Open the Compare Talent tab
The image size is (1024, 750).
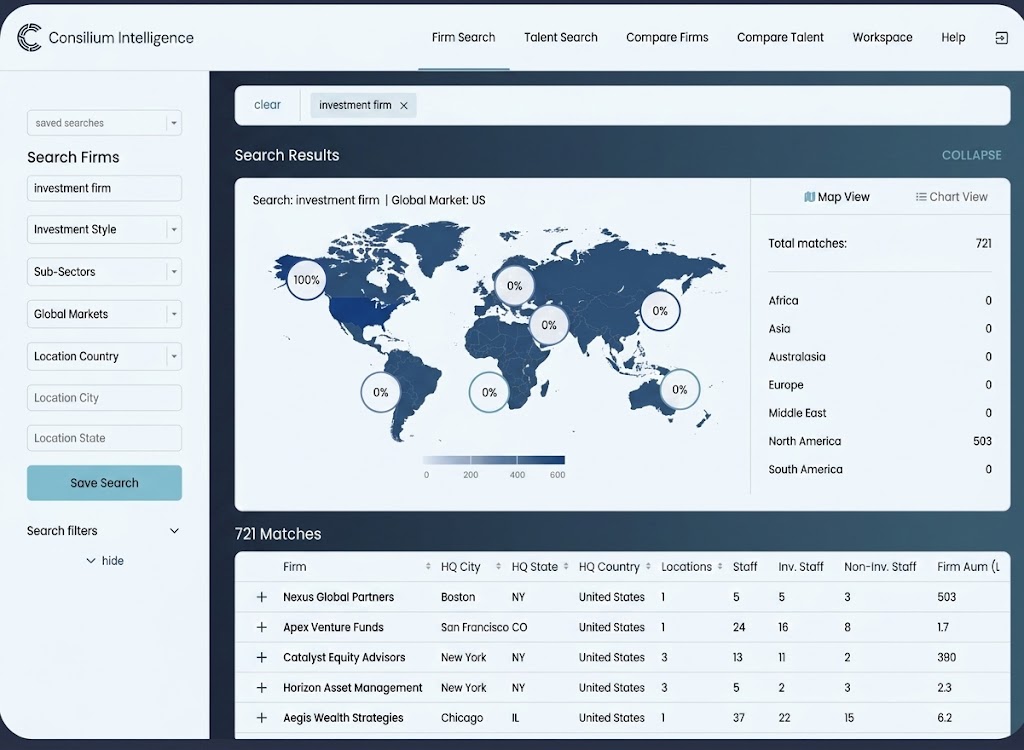pos(780,37)
